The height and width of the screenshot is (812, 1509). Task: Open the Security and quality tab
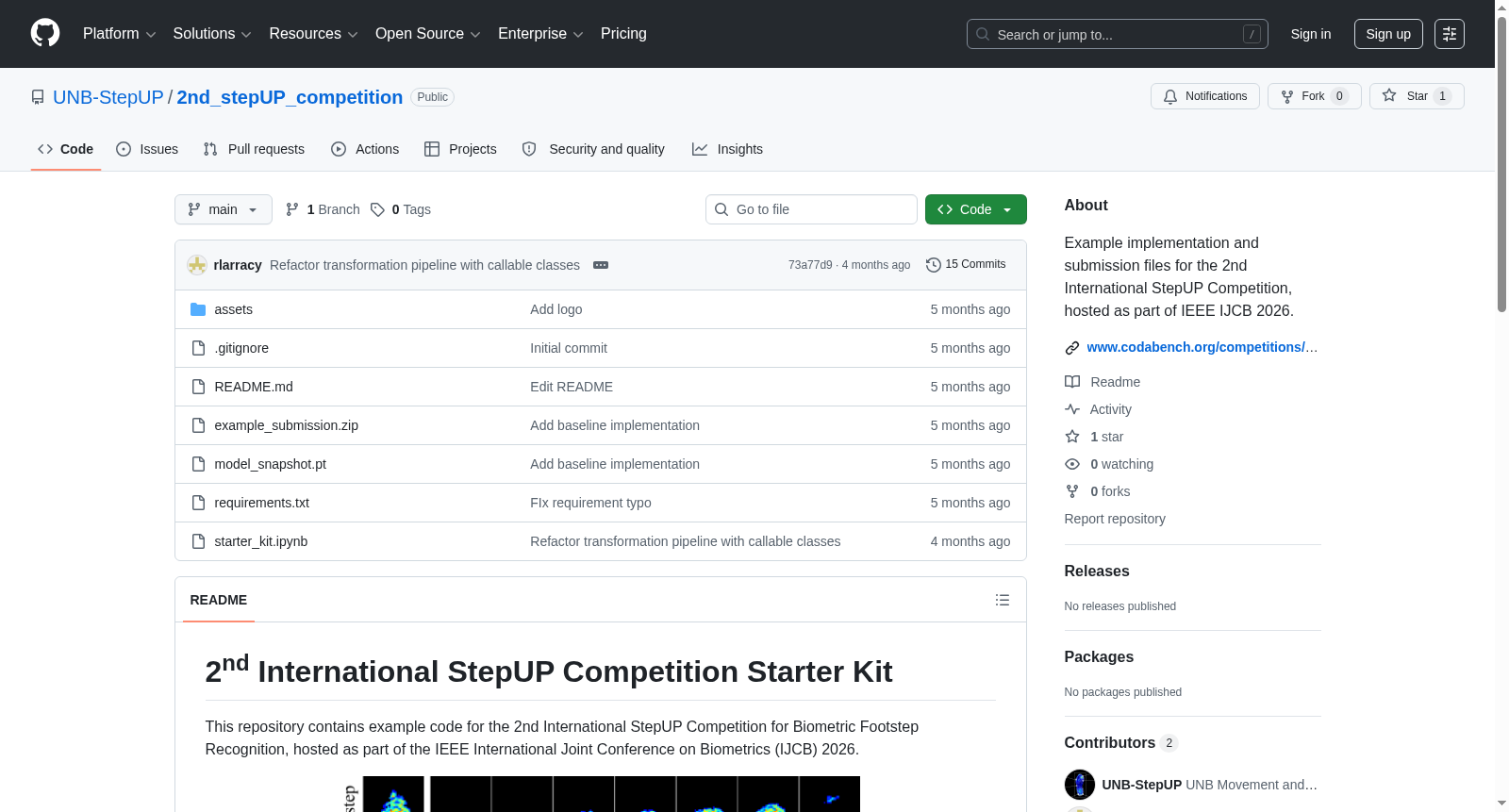[593, 149]
